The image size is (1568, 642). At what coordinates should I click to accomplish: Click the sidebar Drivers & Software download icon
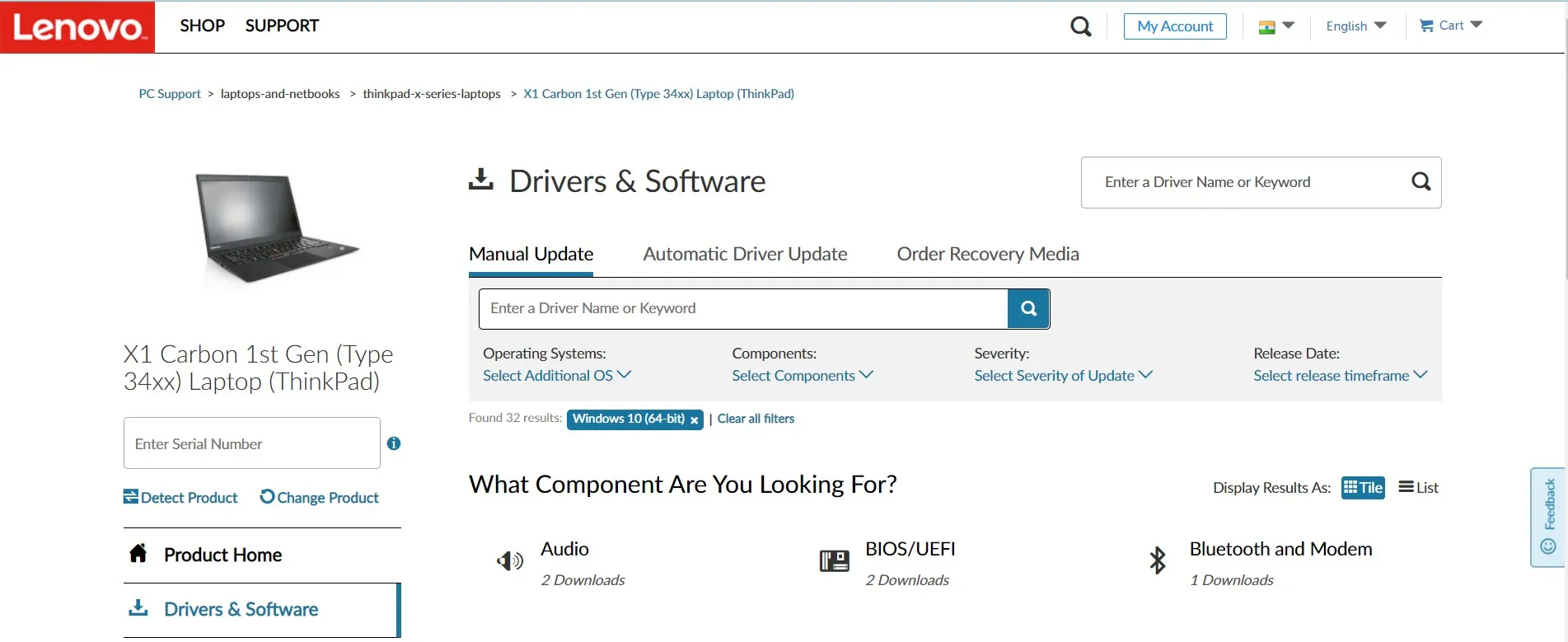point(138,608)
